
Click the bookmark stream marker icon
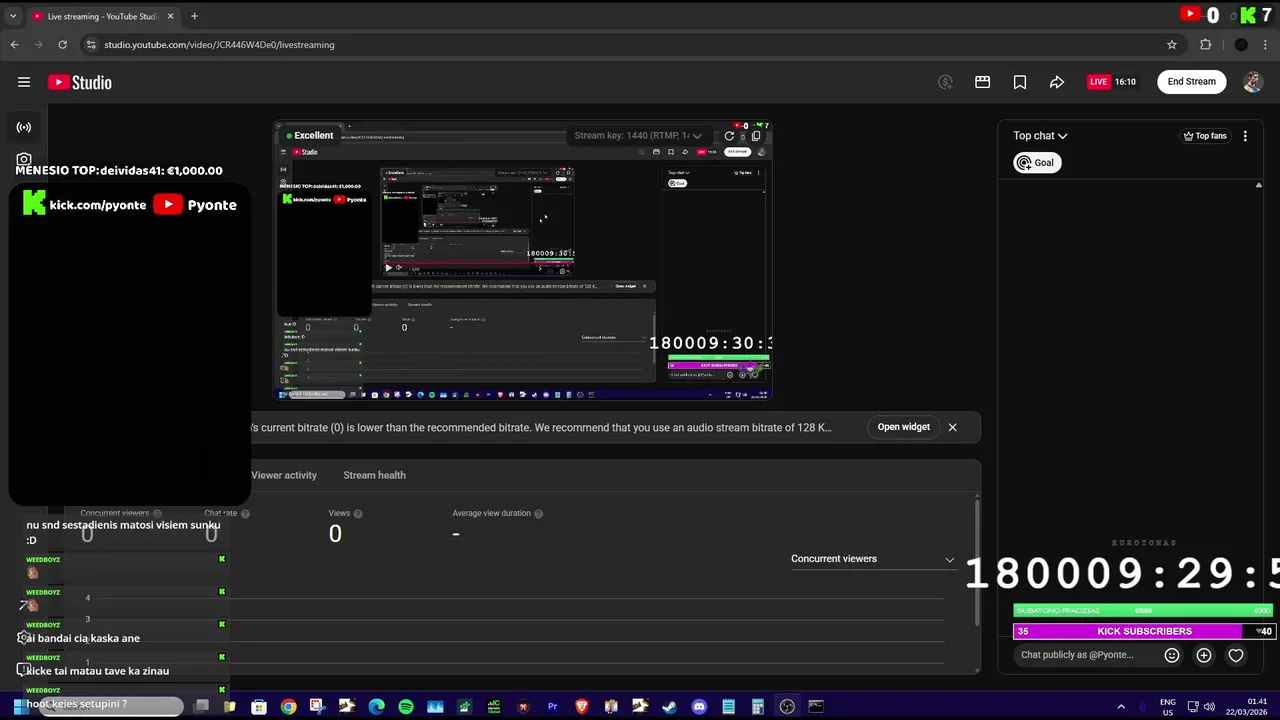[x=1020, y=82]
